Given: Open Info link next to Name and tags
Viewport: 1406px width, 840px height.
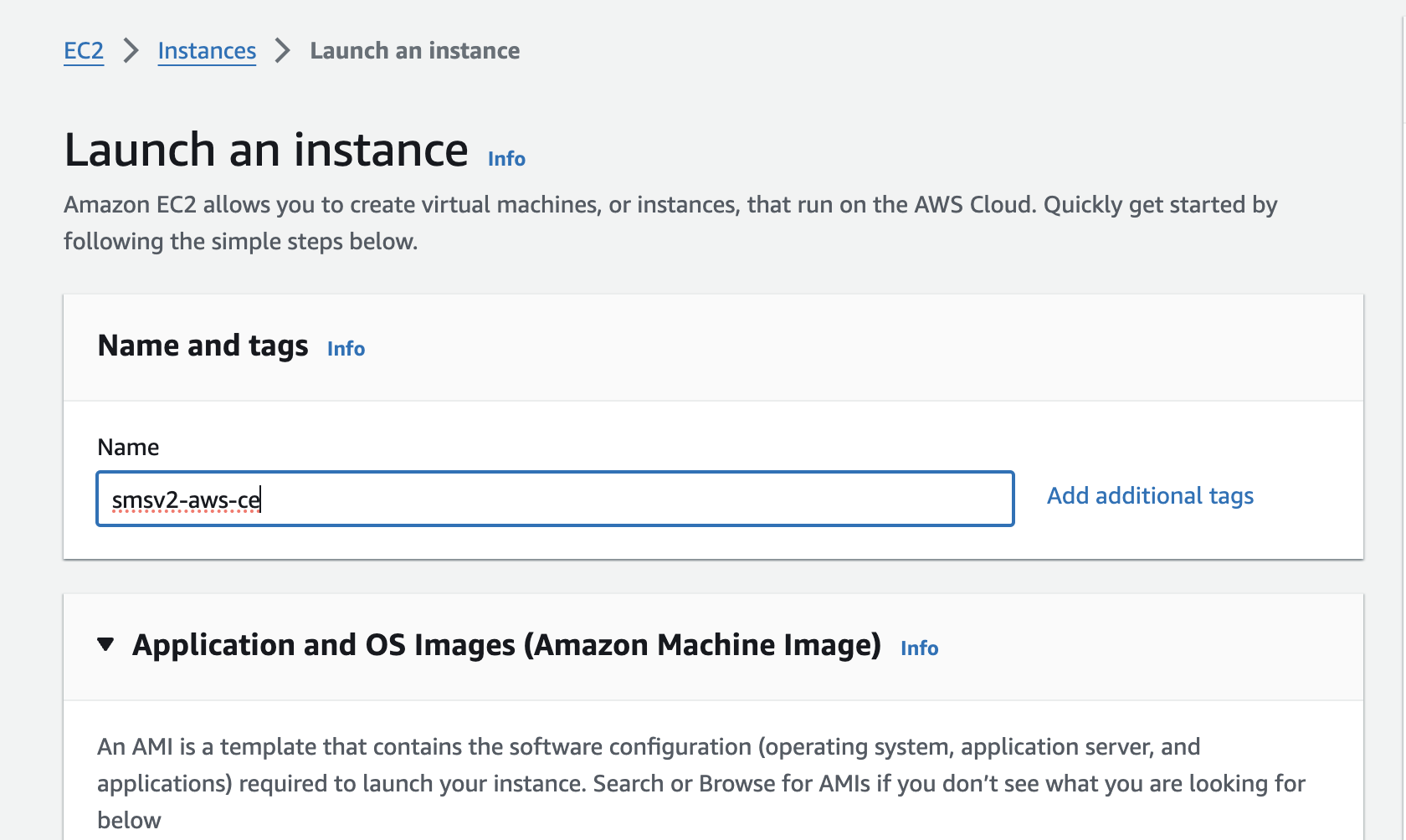Looking at the screenshot, I should [346, 349].
